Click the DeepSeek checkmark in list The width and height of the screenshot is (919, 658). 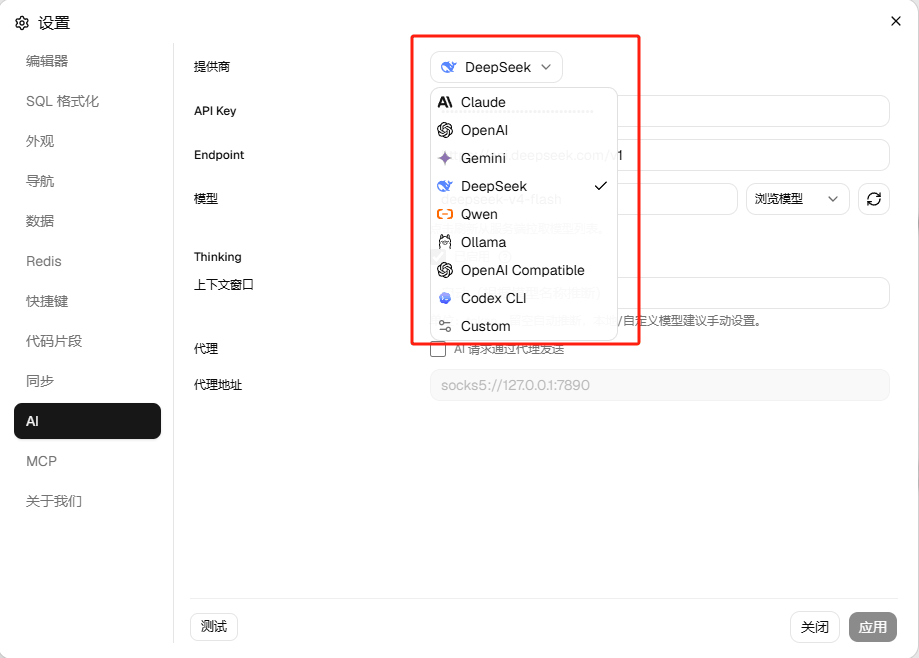(601, 186)
